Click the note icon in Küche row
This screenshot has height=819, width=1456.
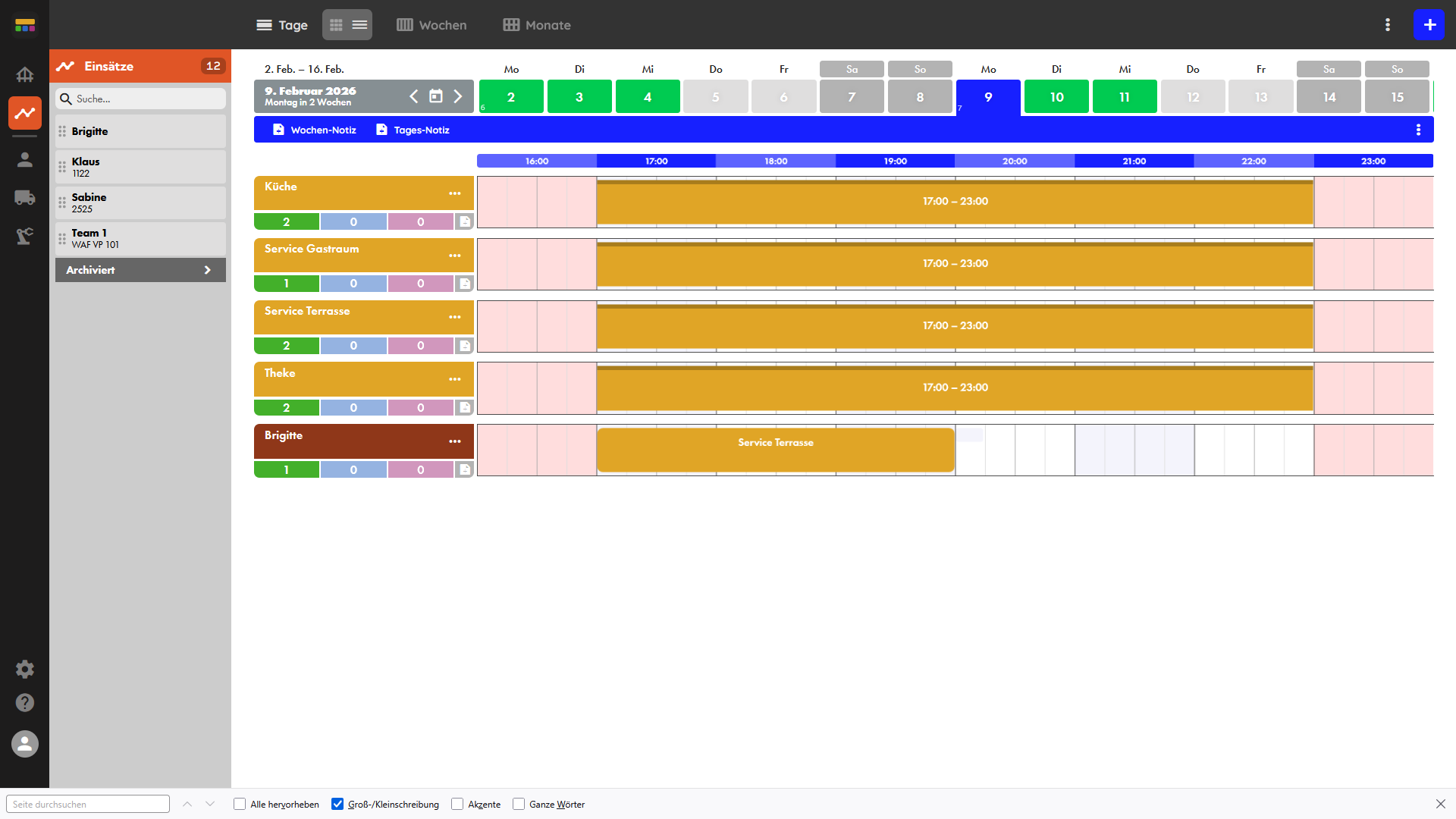tap(465, 221)
